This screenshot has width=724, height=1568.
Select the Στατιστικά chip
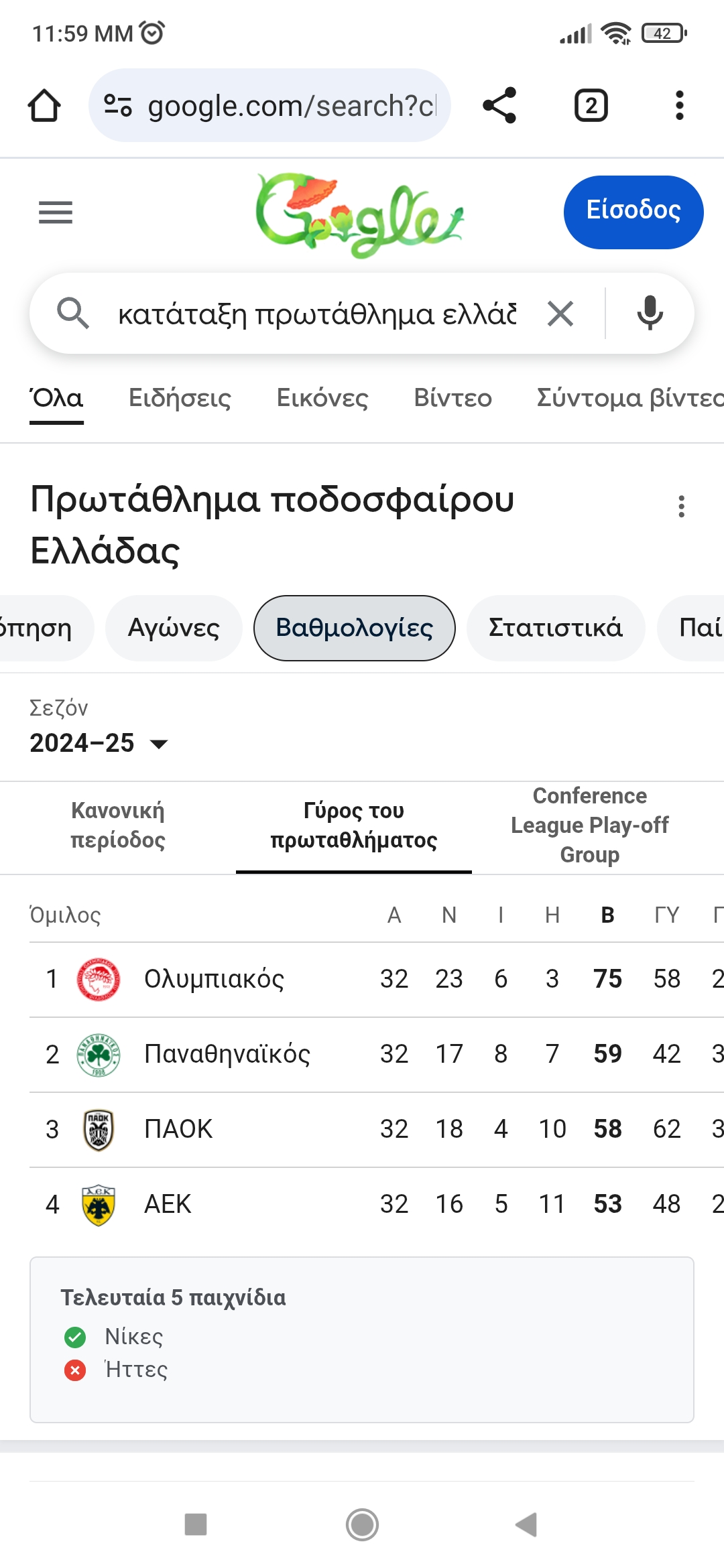555,628
